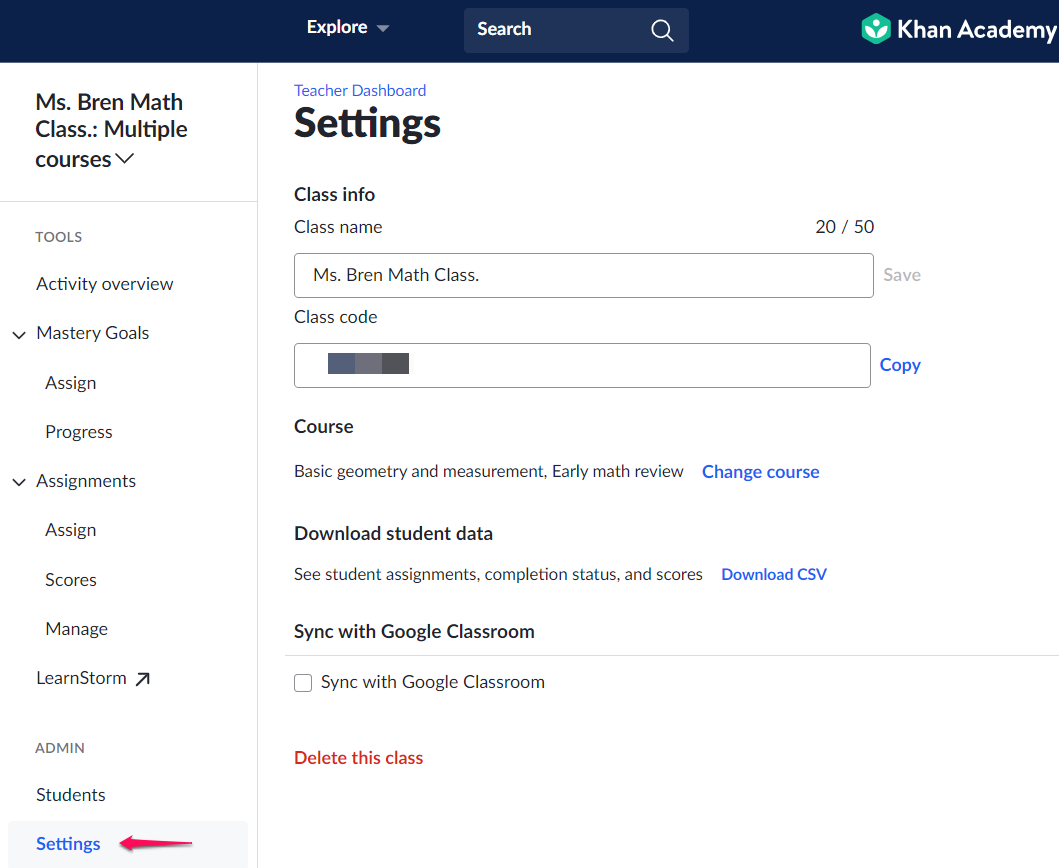Click the 'Sync with Google Classroom' section heading
The height and width of the screenshot is (868, 1059).
(x=415, y=632)
